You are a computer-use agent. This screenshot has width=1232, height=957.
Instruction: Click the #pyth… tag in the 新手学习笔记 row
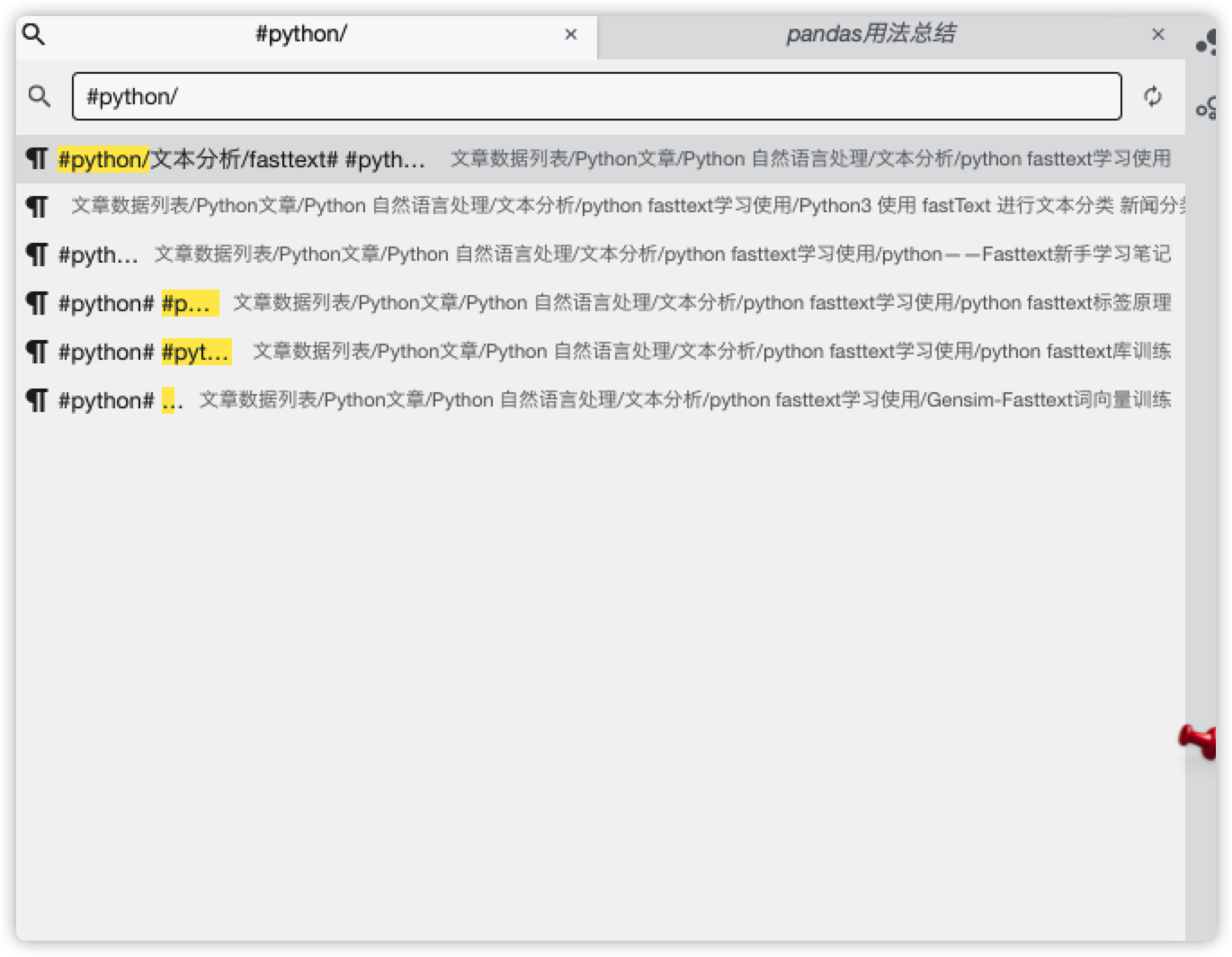tap(98, 255)
